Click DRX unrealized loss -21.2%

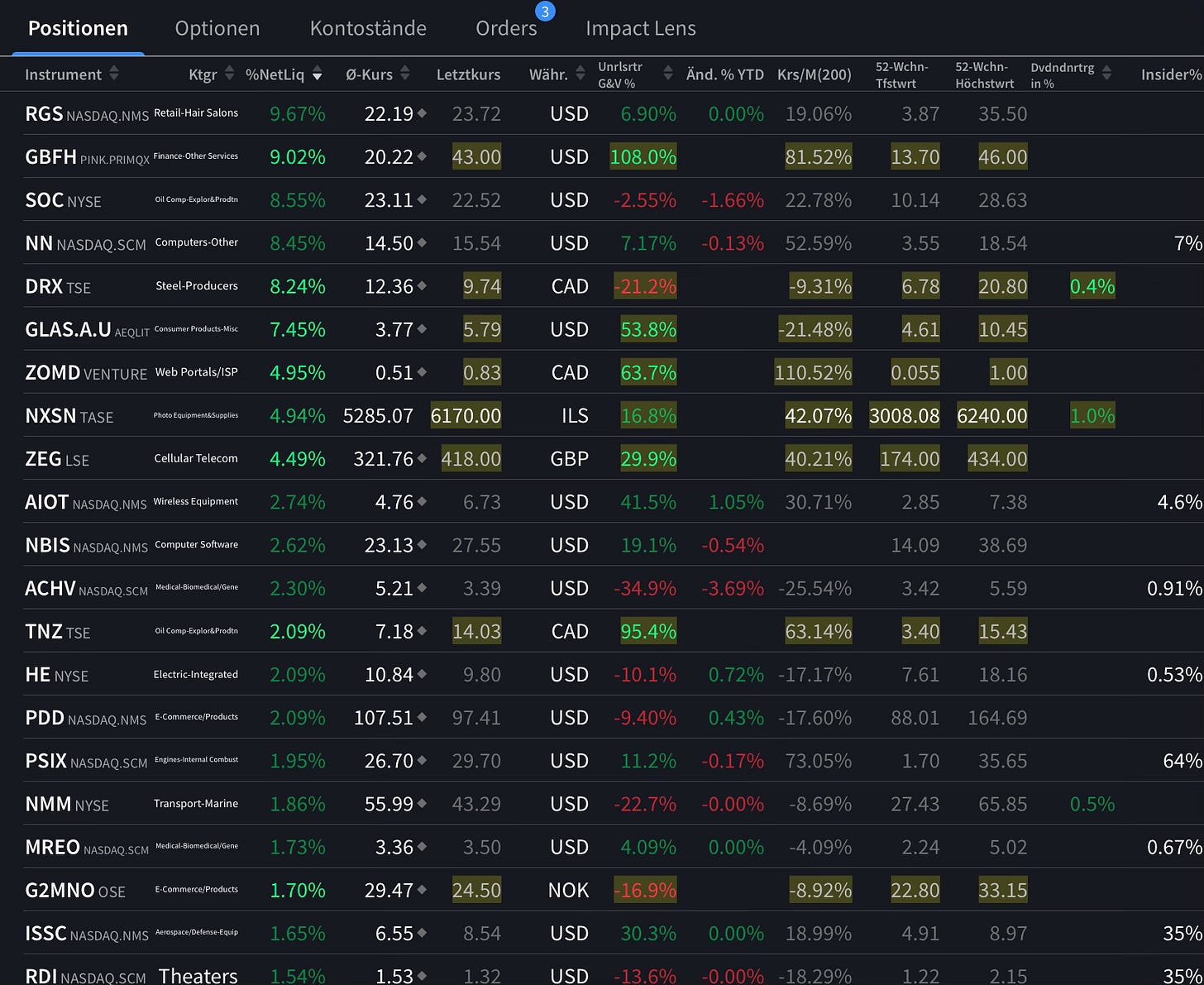coord(645,286)
